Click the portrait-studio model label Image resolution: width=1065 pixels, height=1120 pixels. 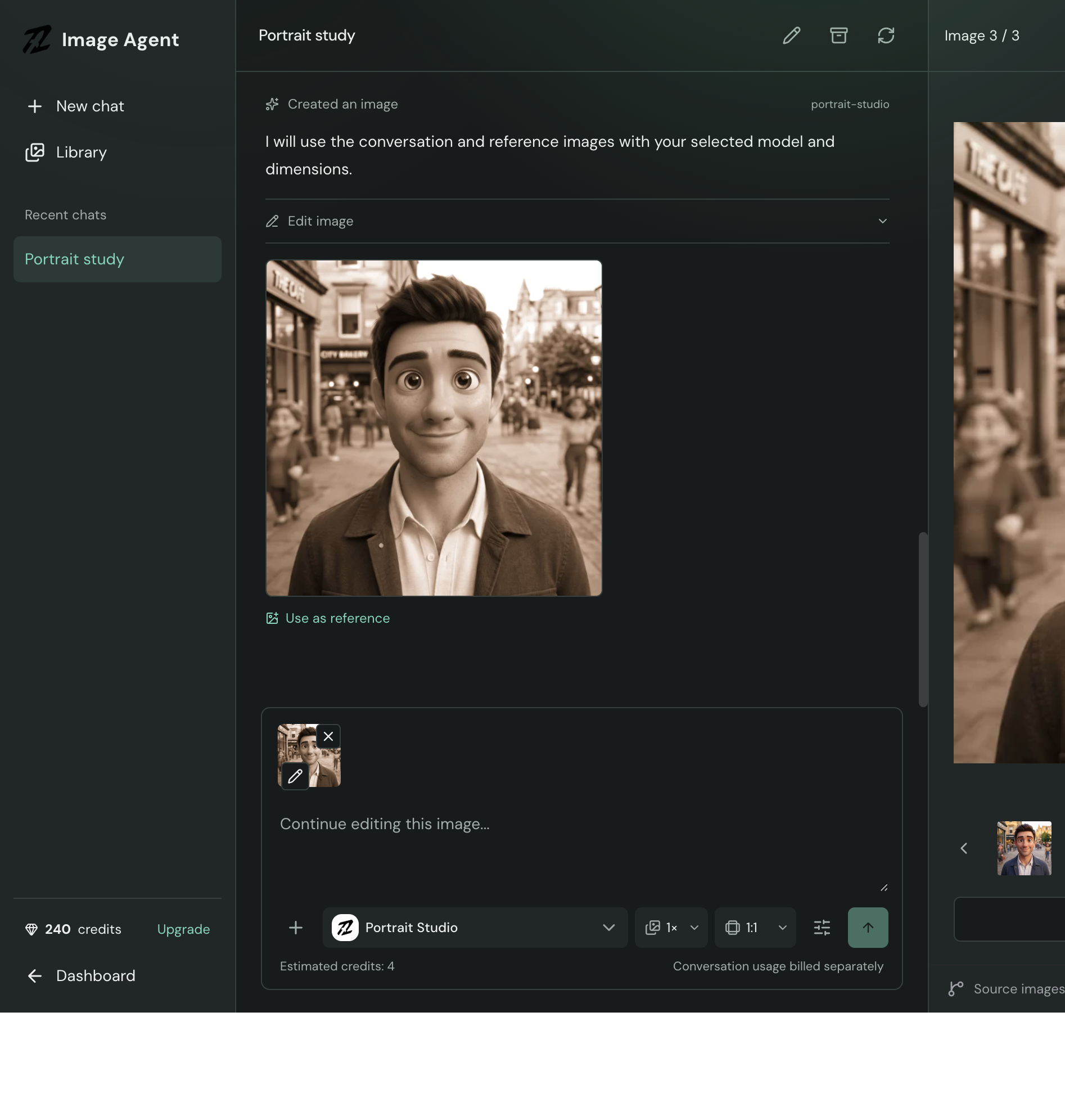[x=850, y=105]
